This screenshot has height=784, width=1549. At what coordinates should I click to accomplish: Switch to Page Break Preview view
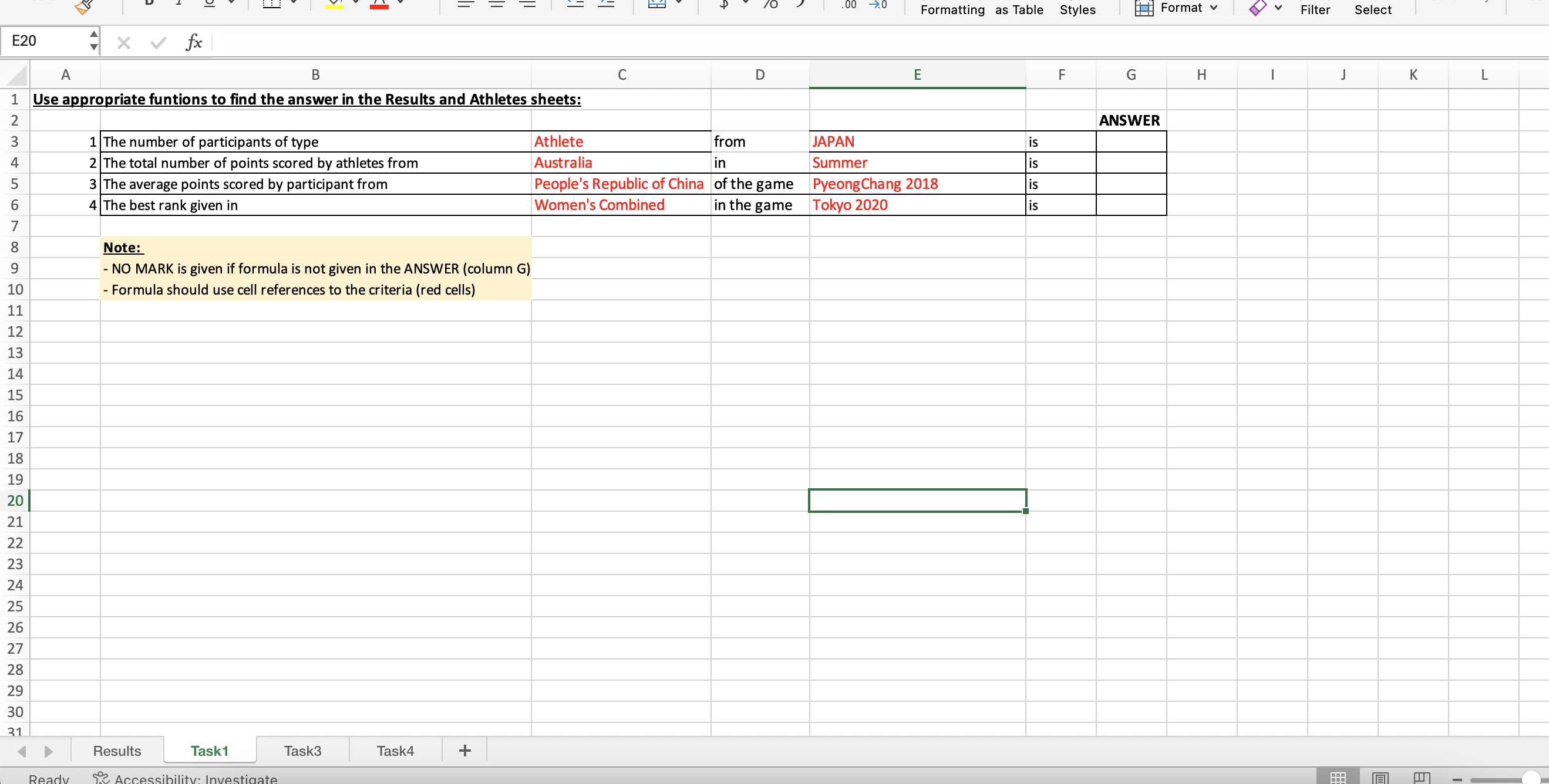tap(1422, 778)
